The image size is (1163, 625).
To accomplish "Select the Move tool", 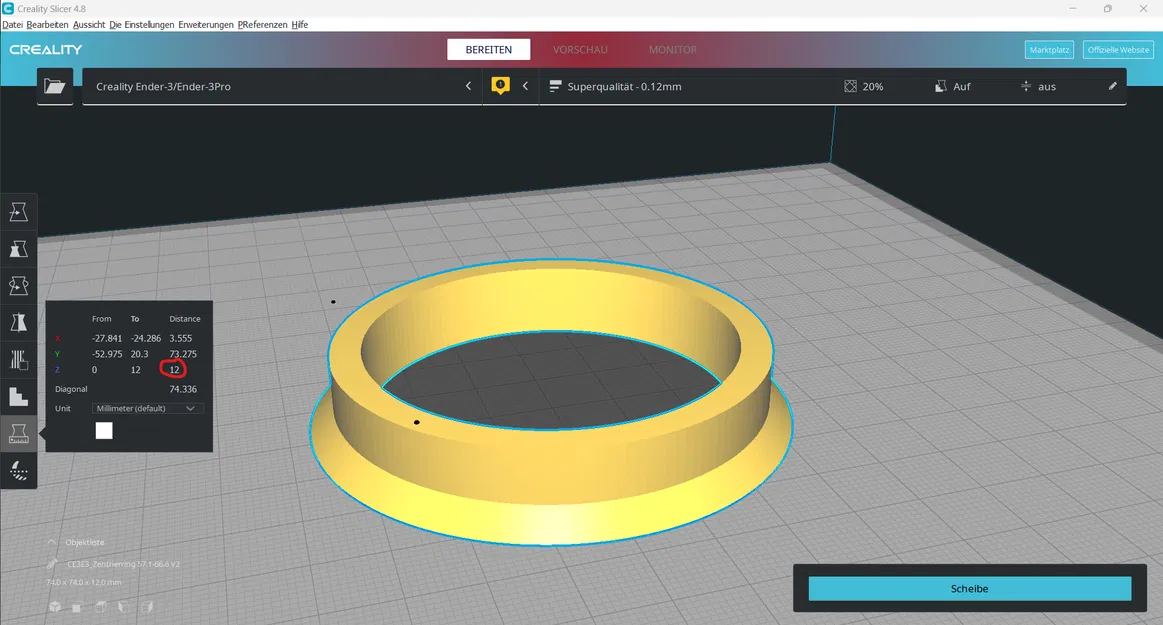I will [18, 211].
